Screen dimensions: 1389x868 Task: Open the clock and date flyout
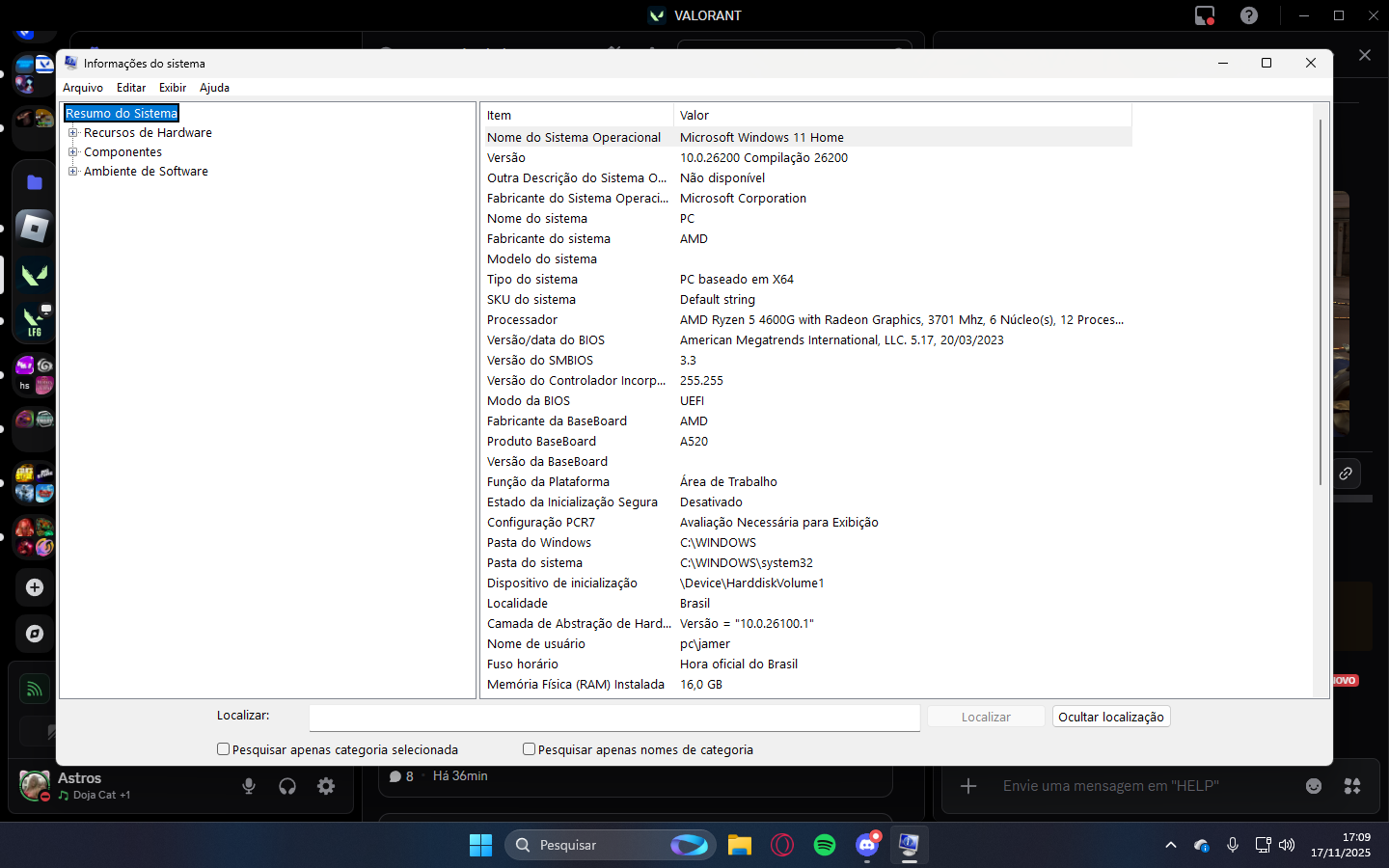(1341, 845)
